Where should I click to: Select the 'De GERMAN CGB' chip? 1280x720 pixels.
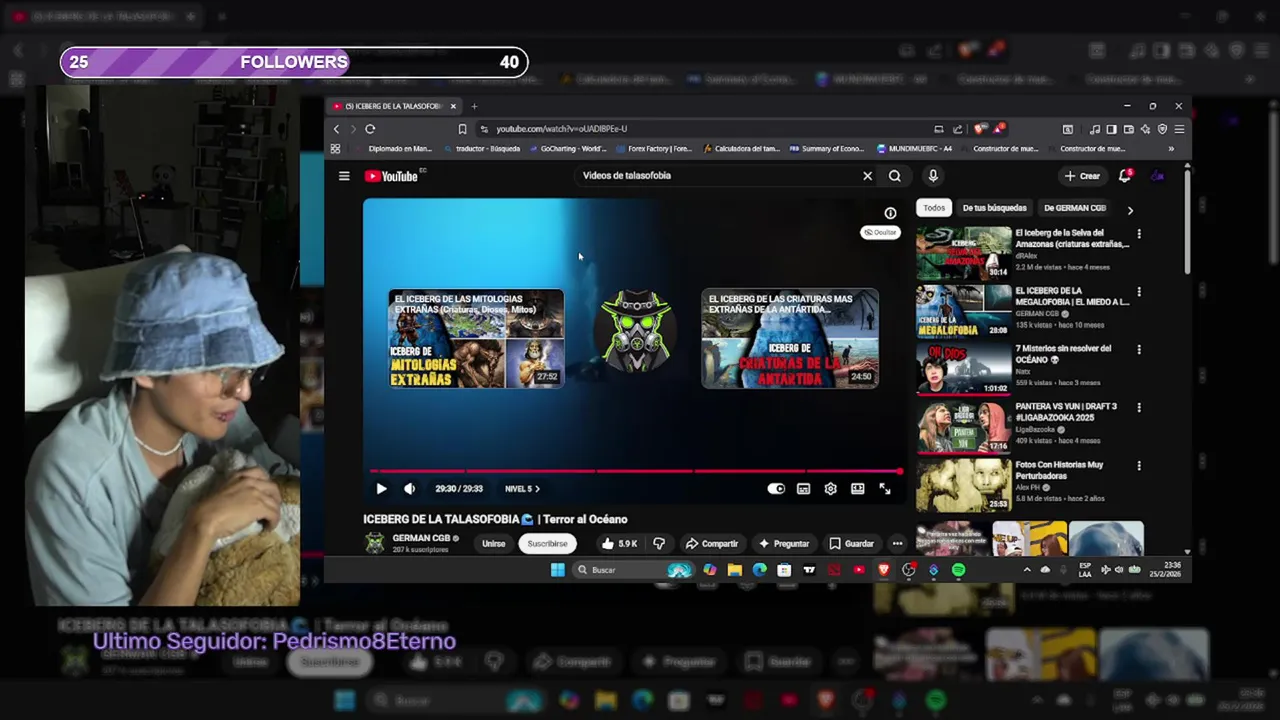(1075, 208)
